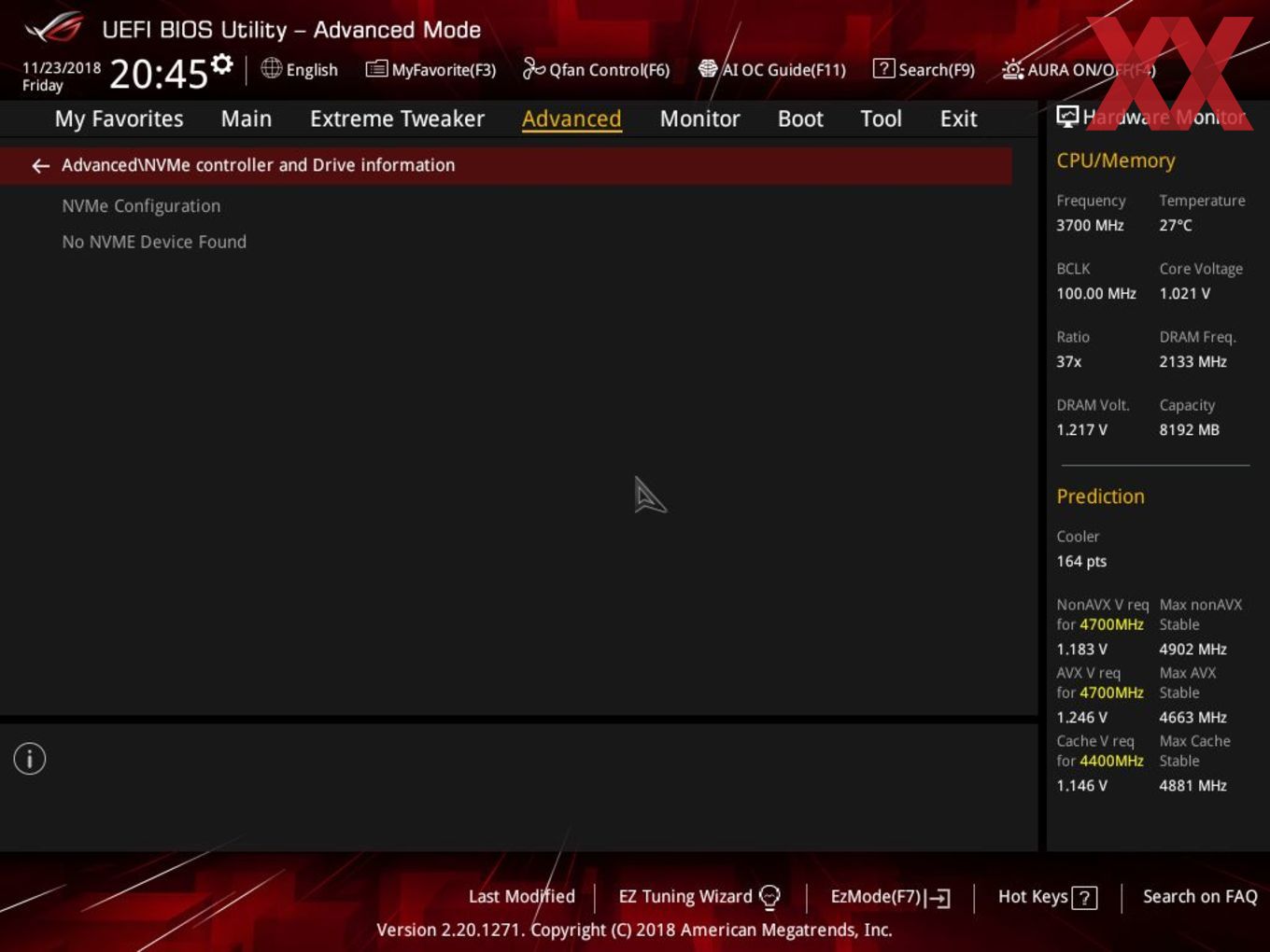This screenshot has width=1270, height=952.
Task: Show Hot Keys list
Action: (1033, 897)
